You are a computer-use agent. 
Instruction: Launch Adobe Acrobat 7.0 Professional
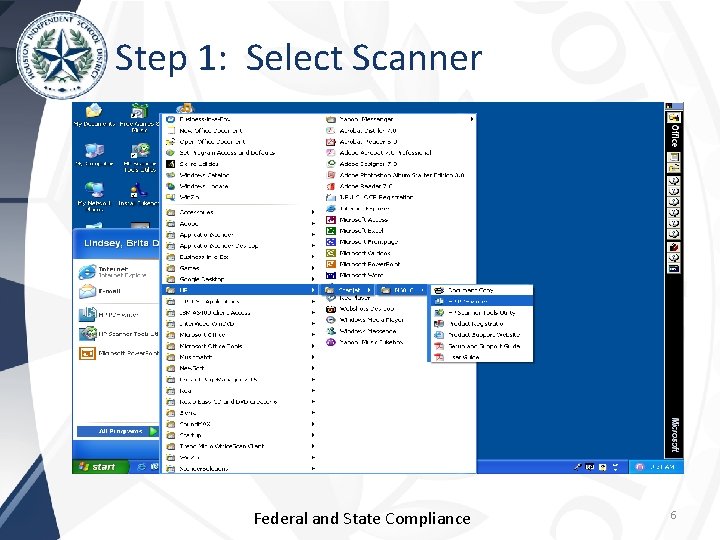379,152
